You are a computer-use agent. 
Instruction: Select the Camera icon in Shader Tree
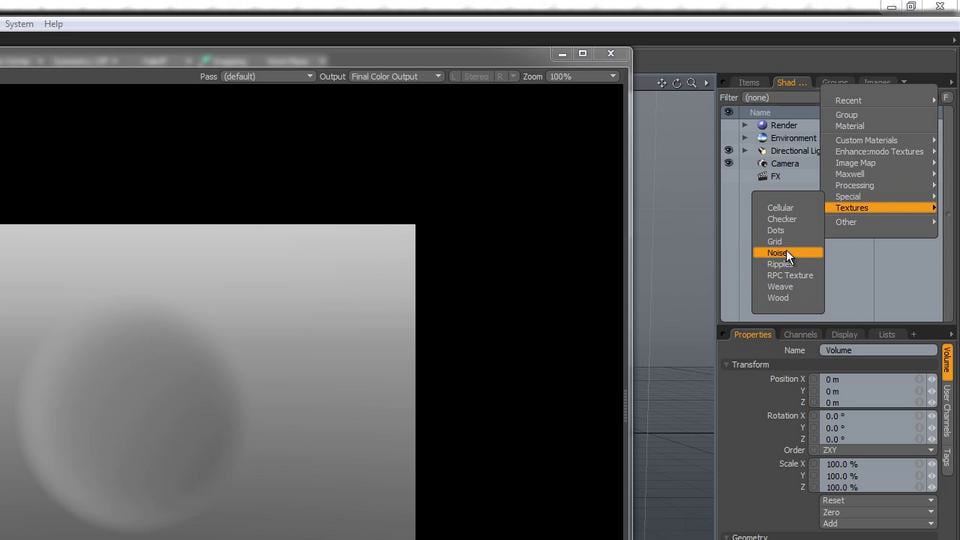(762, 163)
